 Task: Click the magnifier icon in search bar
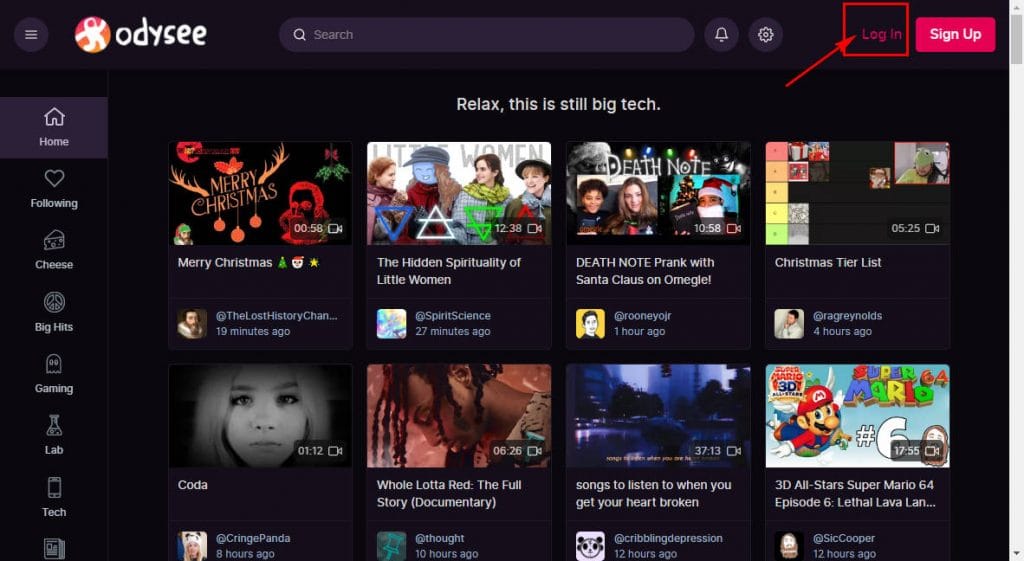coord(299,35)
